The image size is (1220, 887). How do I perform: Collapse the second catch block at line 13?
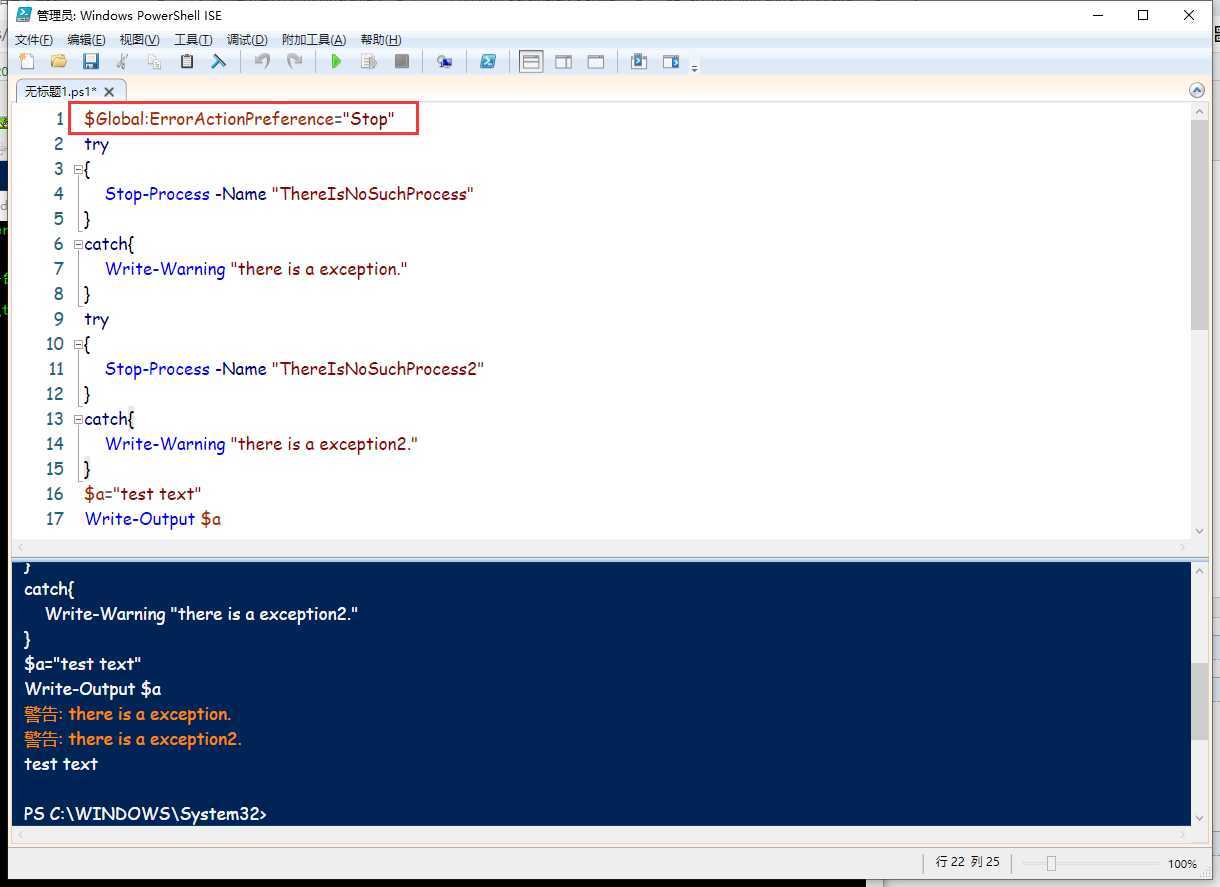[78, 419]
